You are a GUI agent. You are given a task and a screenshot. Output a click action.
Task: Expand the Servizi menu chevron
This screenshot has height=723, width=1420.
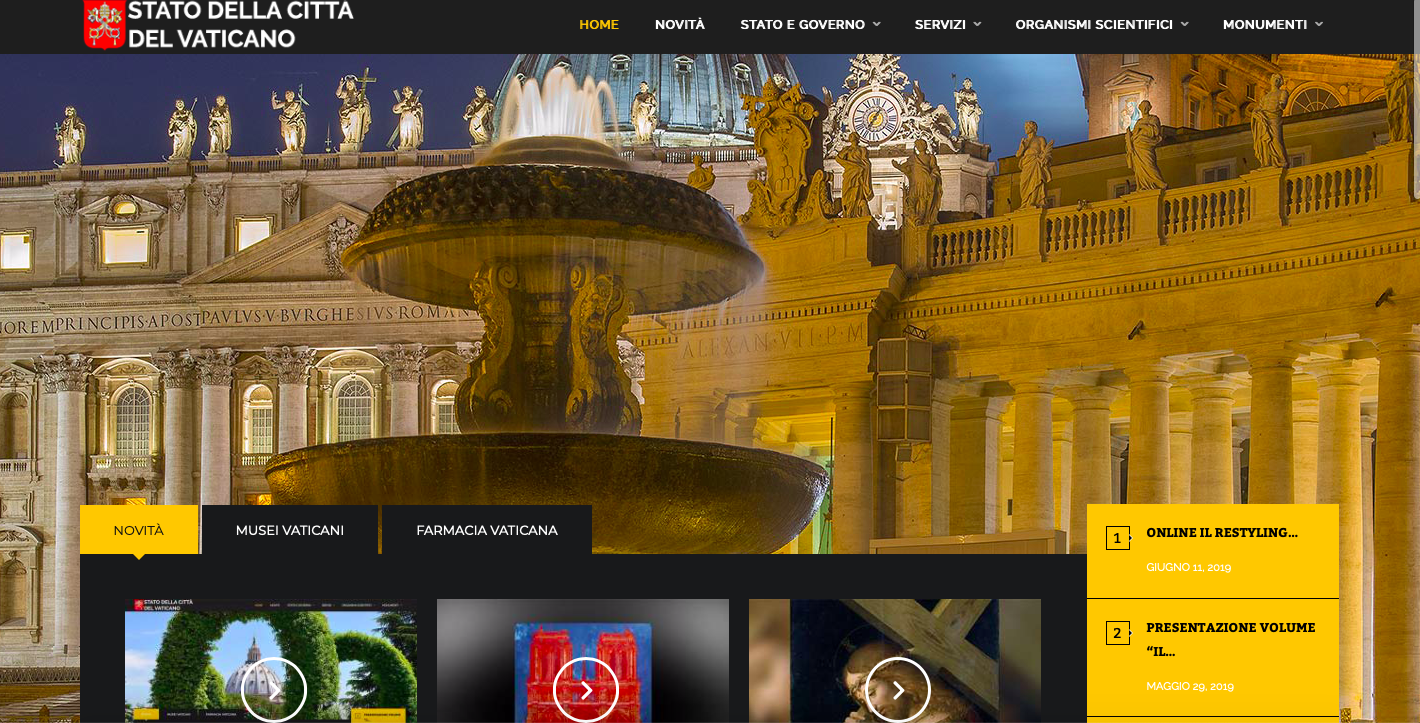[977, 25]
